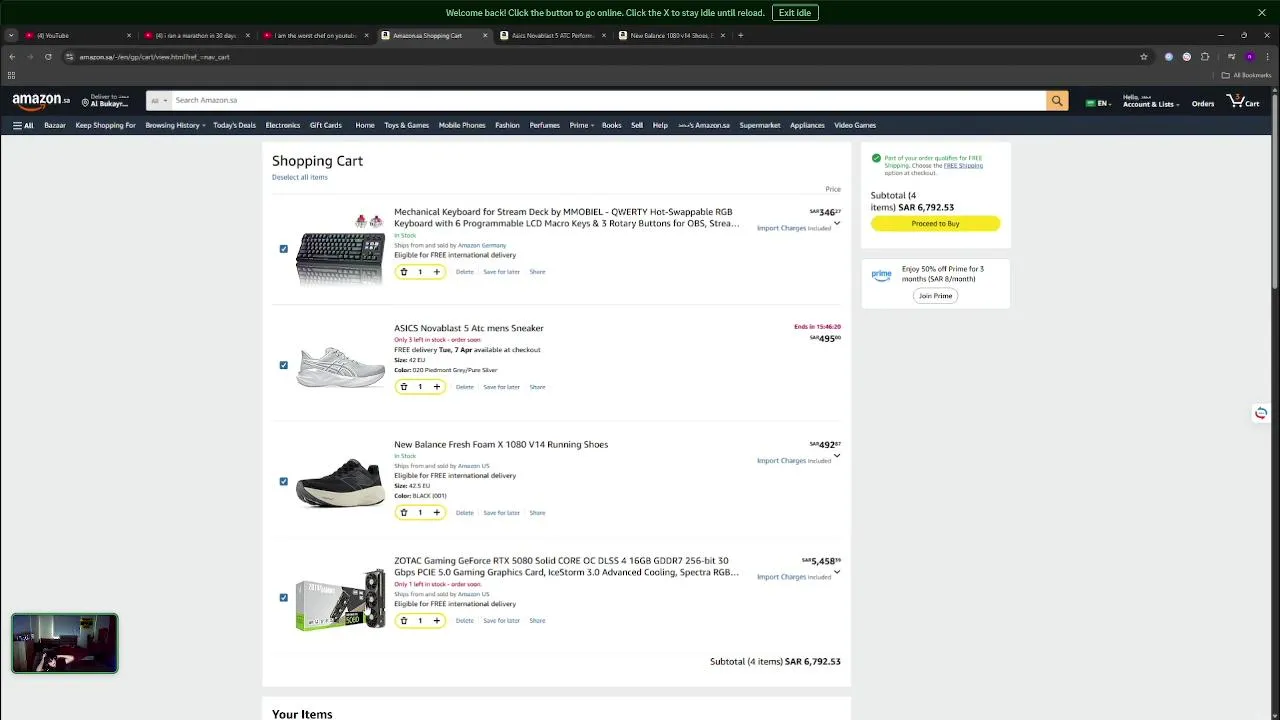Viewport: 1280px width, 720px height.
Task: Open browser tab search dropdown arrow
Action: tap(11, 35)
